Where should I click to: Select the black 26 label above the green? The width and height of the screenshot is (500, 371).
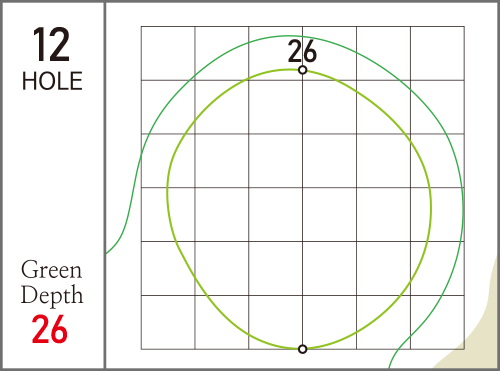point(302,51)
